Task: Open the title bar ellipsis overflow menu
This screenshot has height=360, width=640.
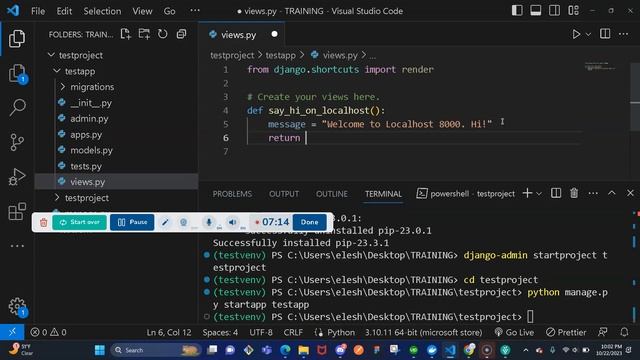Action: tap(195, 11)
